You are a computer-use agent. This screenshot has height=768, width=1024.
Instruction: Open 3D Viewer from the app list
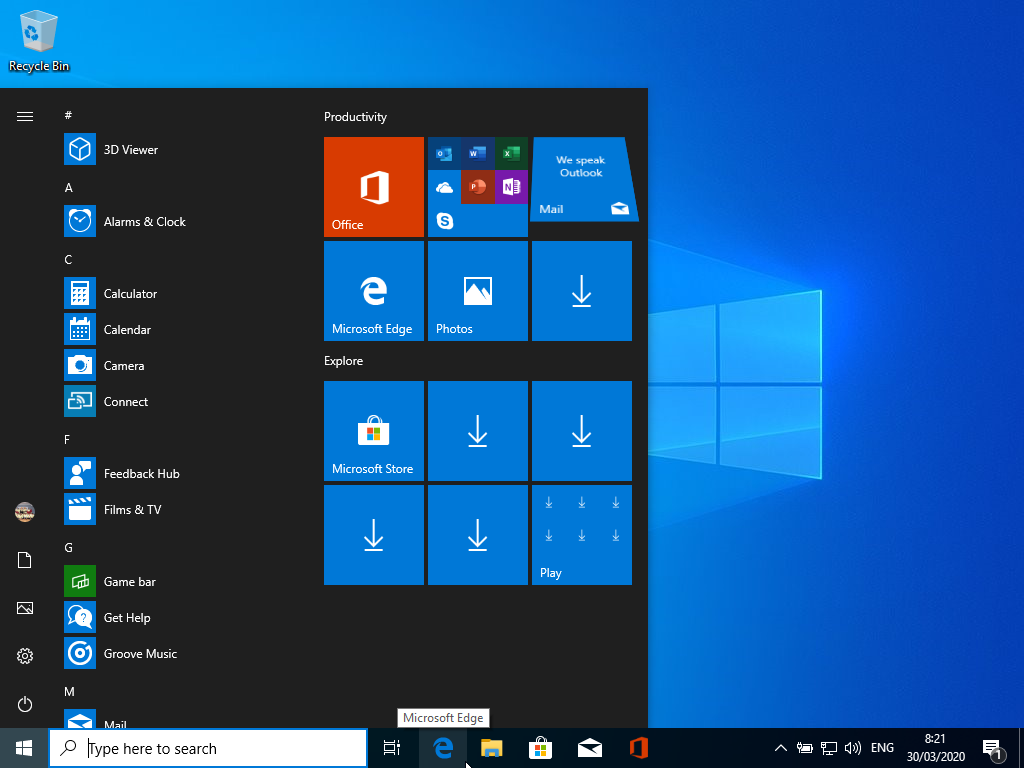[x=176, y=150]
